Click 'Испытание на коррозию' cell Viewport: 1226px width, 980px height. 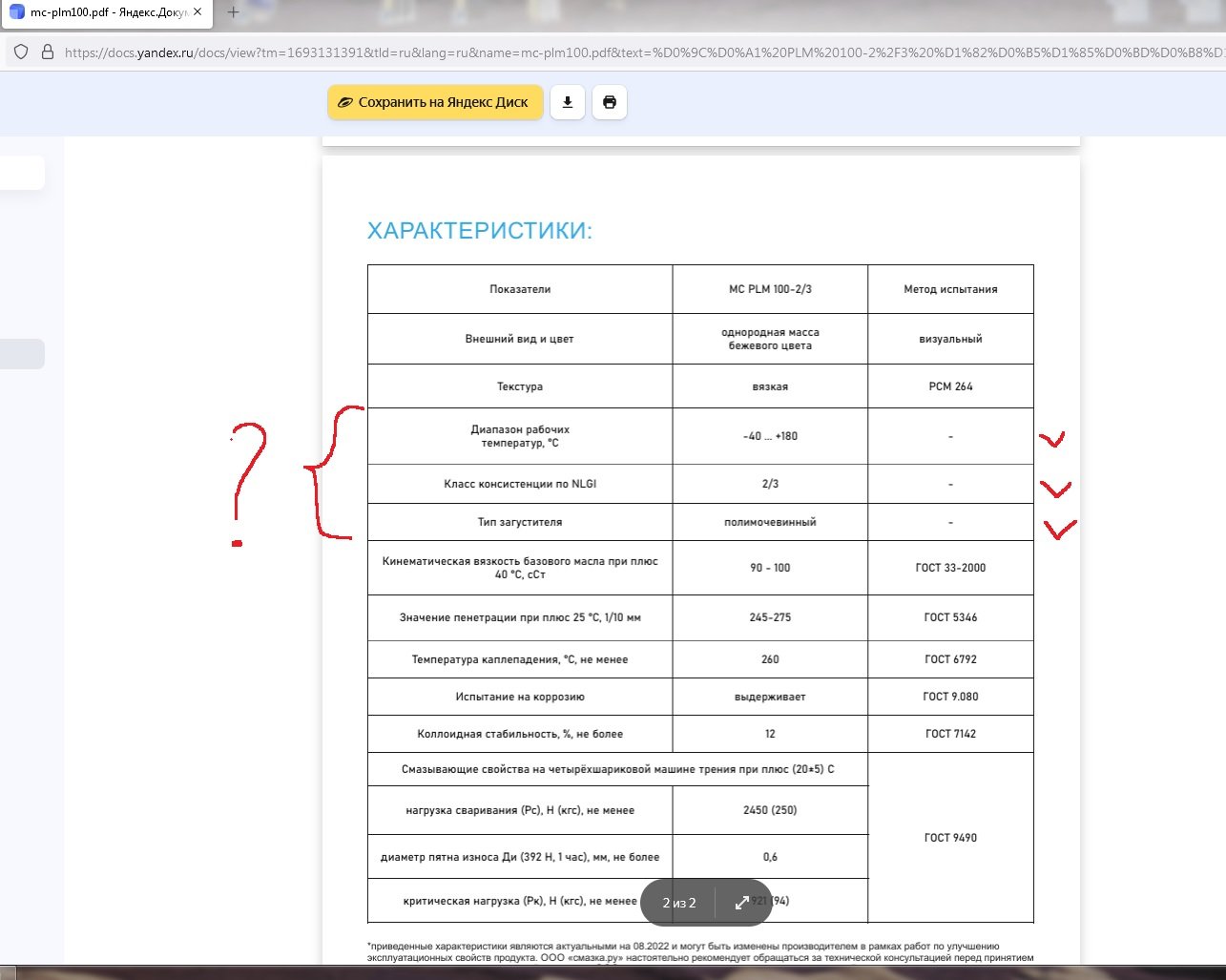click(x=520, y=697)
